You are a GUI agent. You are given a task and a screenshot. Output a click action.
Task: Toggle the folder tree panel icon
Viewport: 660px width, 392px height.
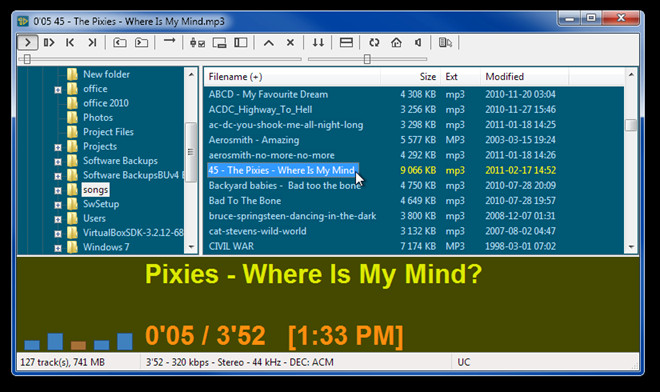coord(241,43)
